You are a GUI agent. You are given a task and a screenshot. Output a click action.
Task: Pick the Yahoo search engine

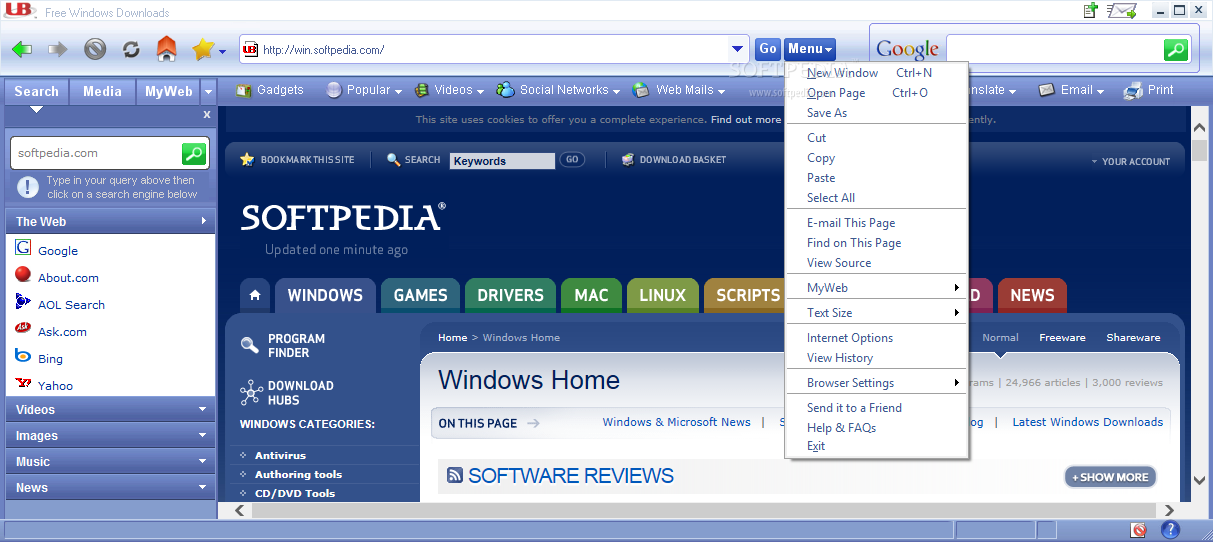55,386
